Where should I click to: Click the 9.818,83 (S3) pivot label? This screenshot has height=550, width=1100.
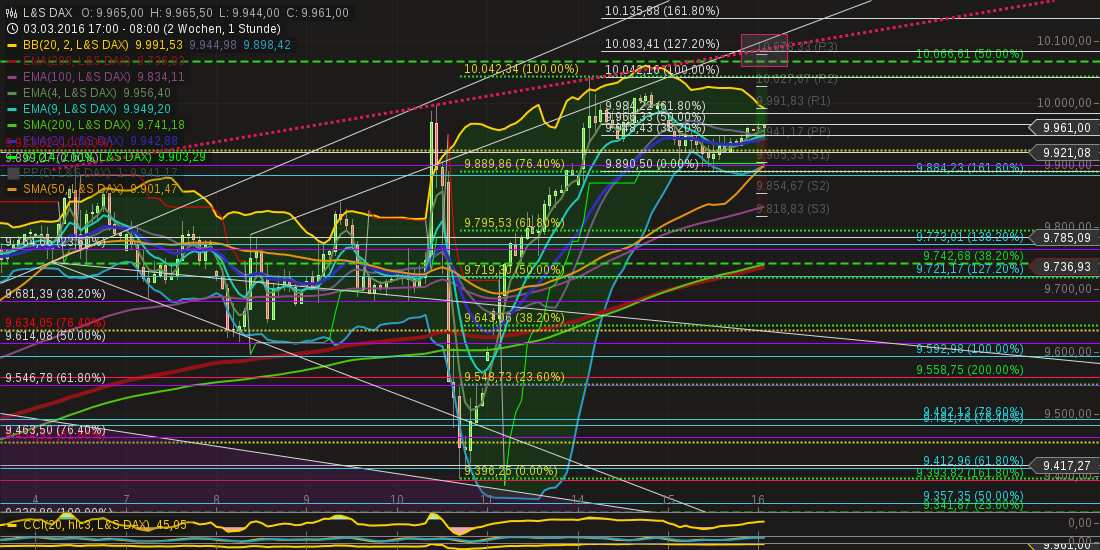(793, 208)
